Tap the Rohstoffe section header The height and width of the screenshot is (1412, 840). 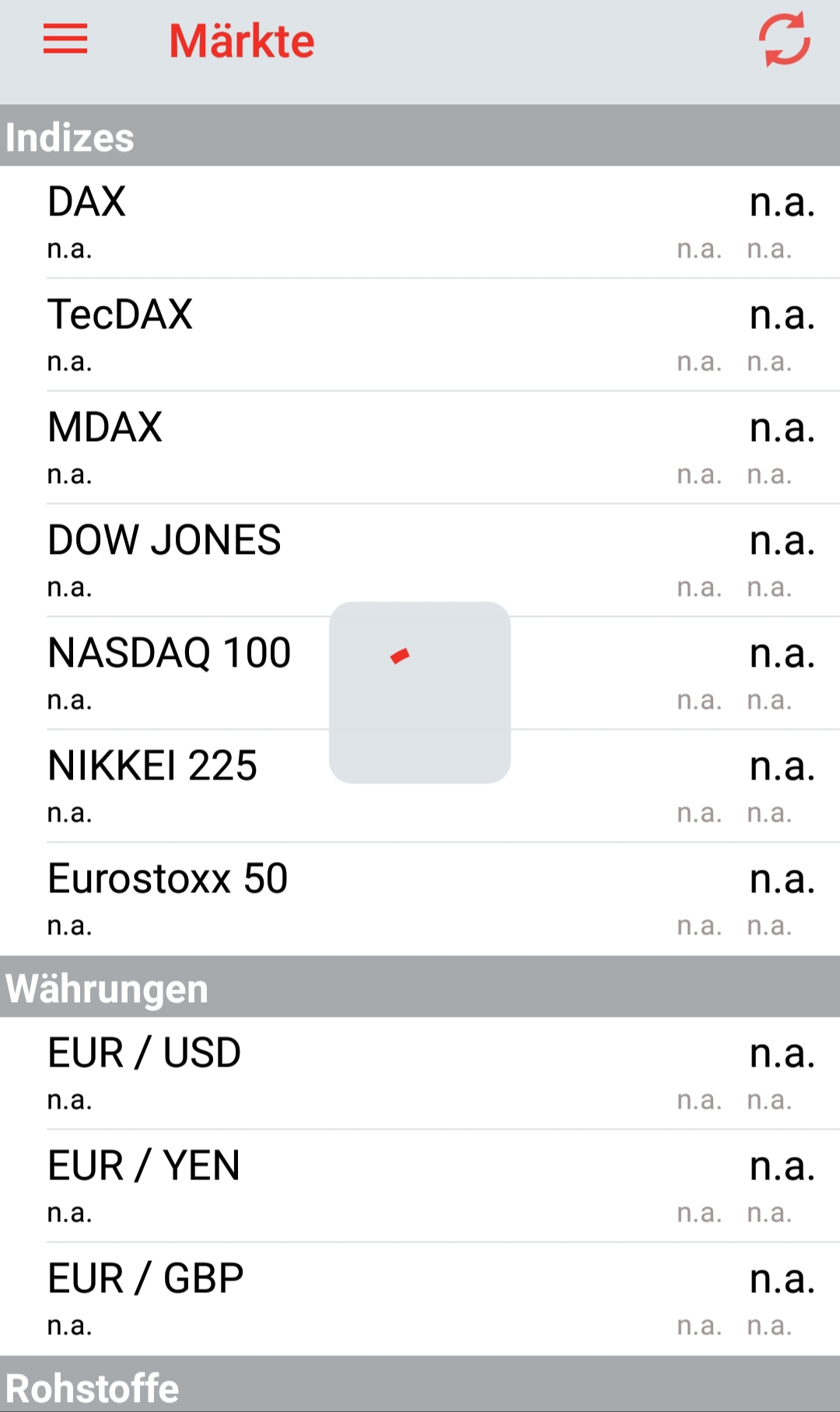click(x=420, y=1387)
